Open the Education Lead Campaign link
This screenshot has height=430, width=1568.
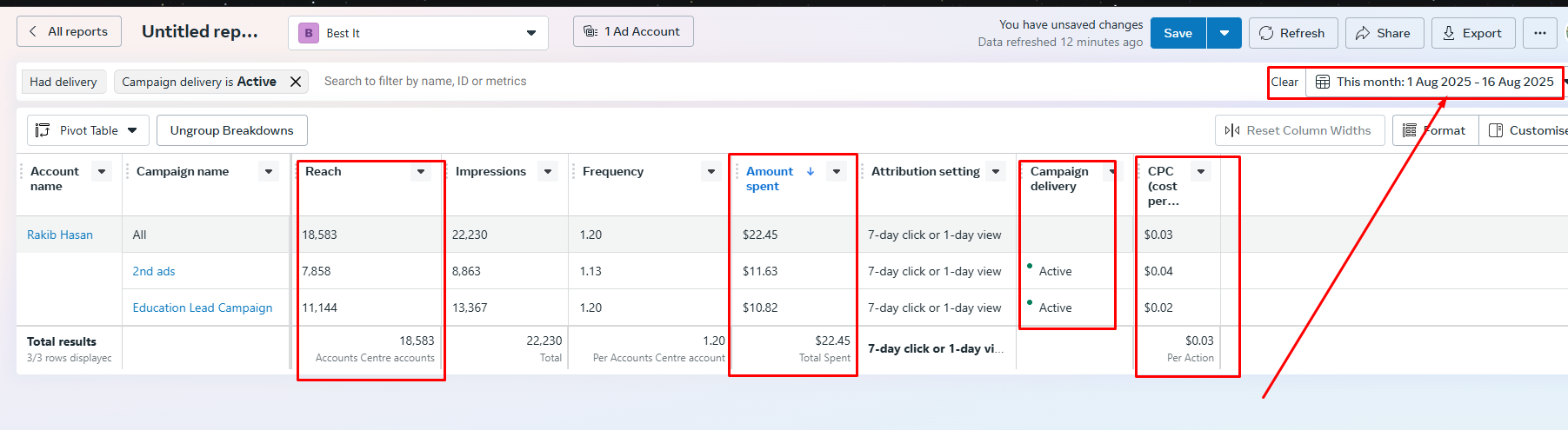(x=202, y=308)
